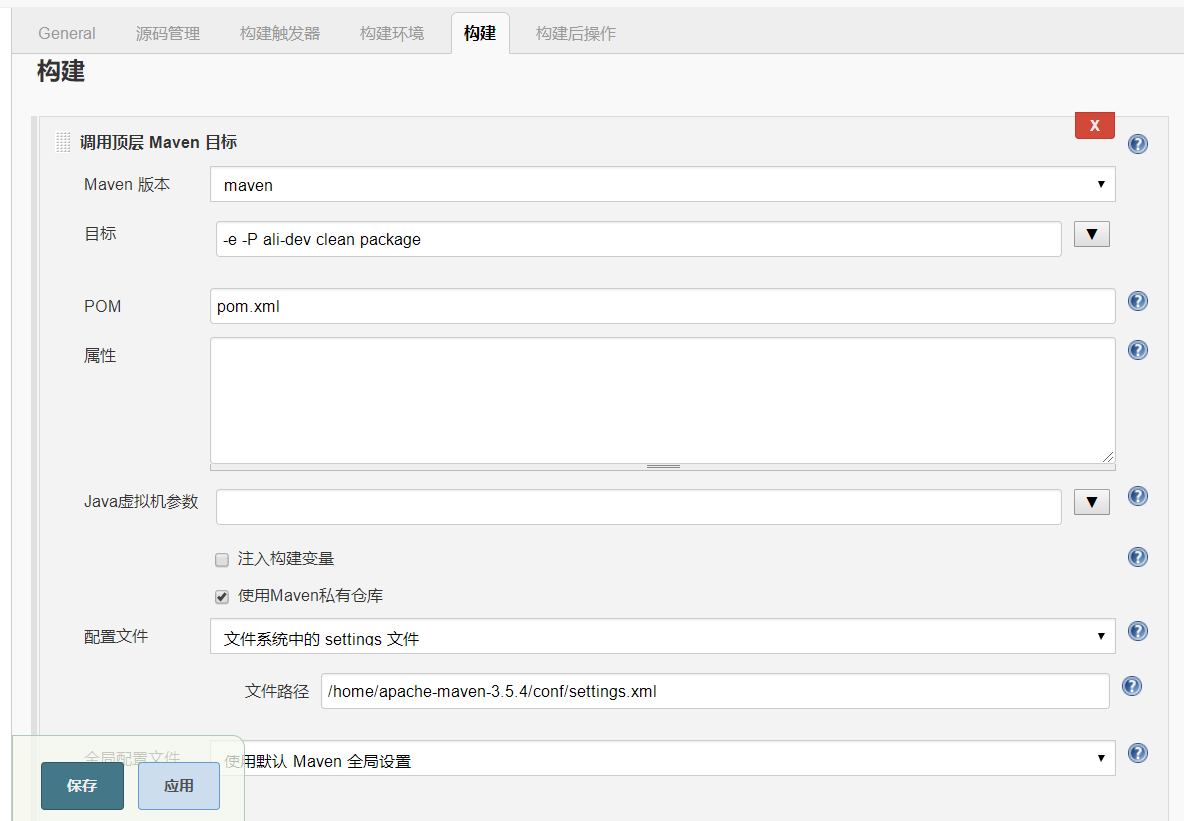Click inside the 属性 textarea
The image size is (1184, 821).
pyautogui.click(x=662, y=400)
